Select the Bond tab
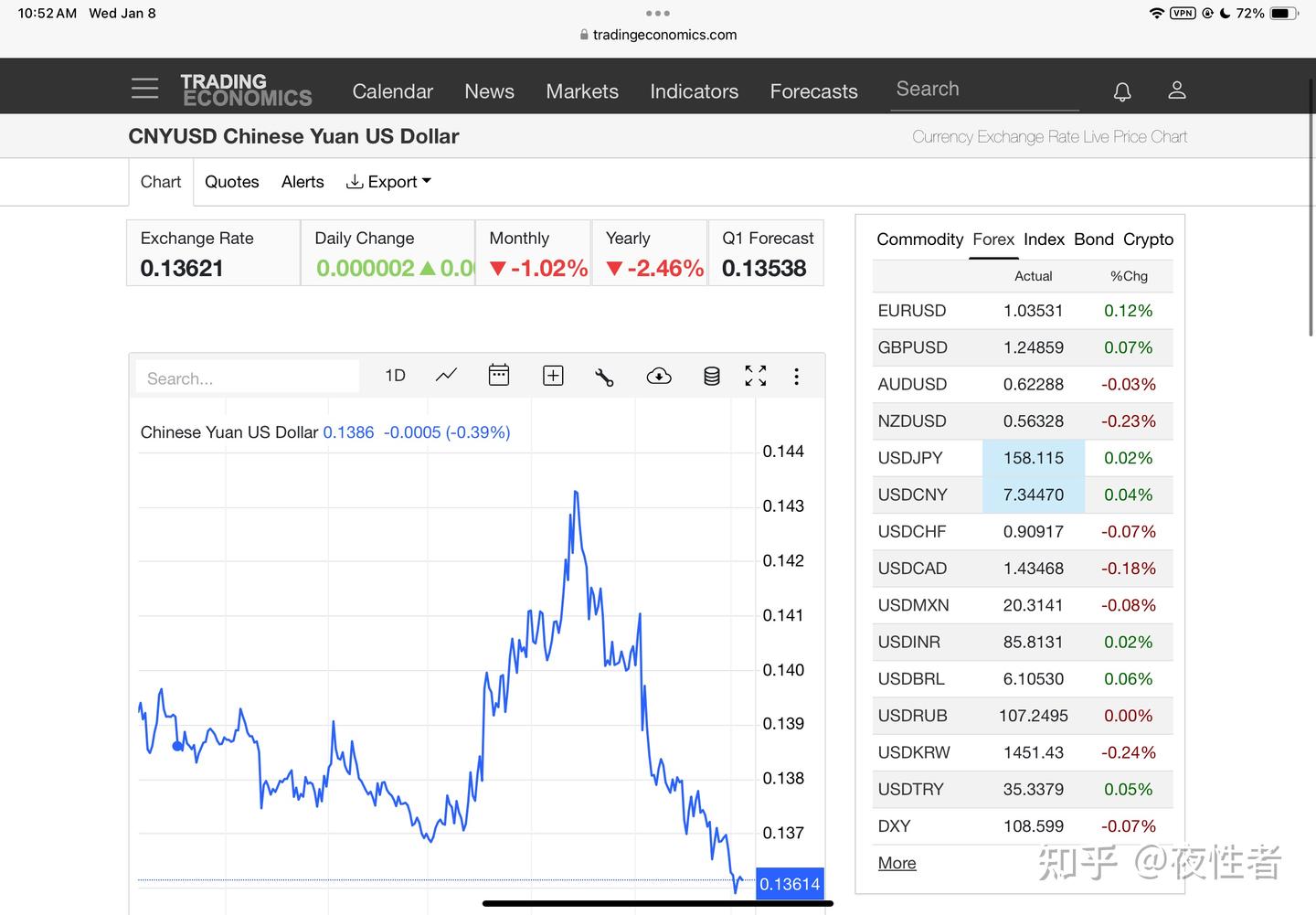This screenshot has height=915, width=1316. [1094, 239]
